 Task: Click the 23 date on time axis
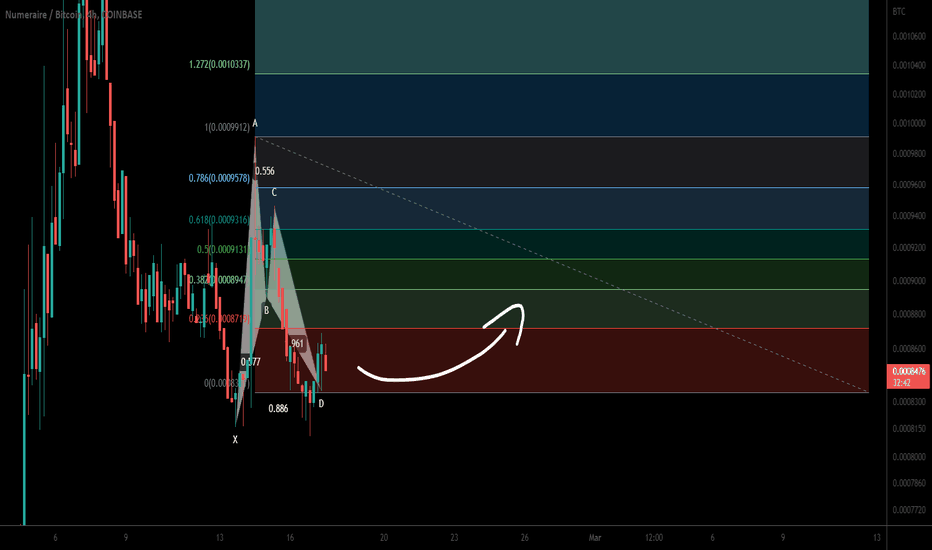click(454, 538)
